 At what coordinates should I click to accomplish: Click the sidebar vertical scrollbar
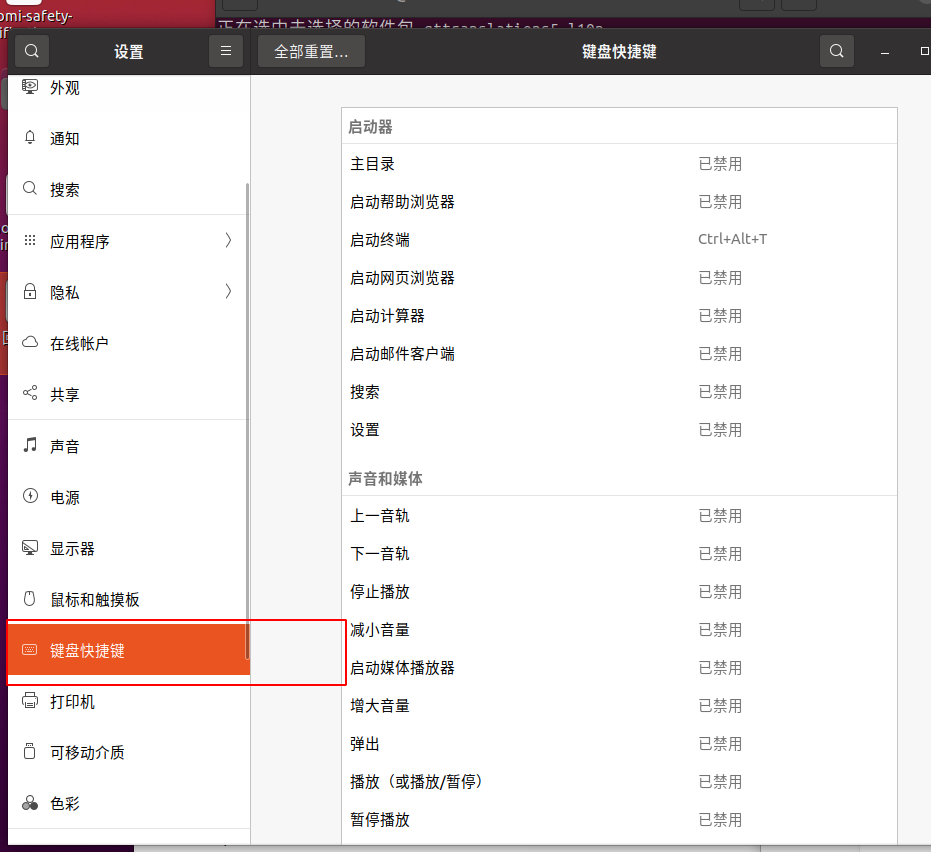click(247, 421)
